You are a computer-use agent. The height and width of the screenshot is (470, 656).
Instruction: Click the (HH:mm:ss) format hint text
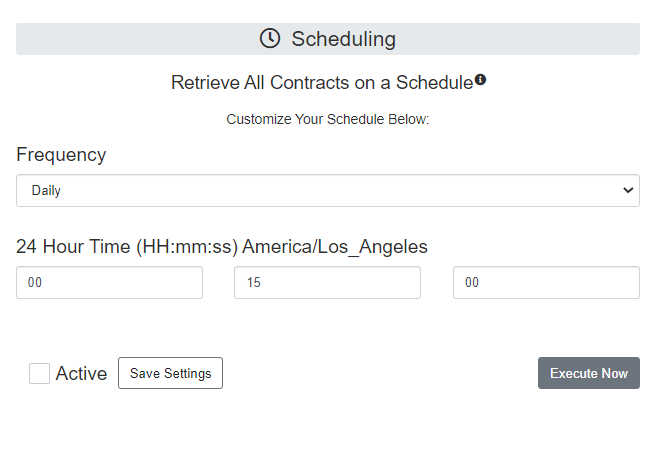click(187, 247)
